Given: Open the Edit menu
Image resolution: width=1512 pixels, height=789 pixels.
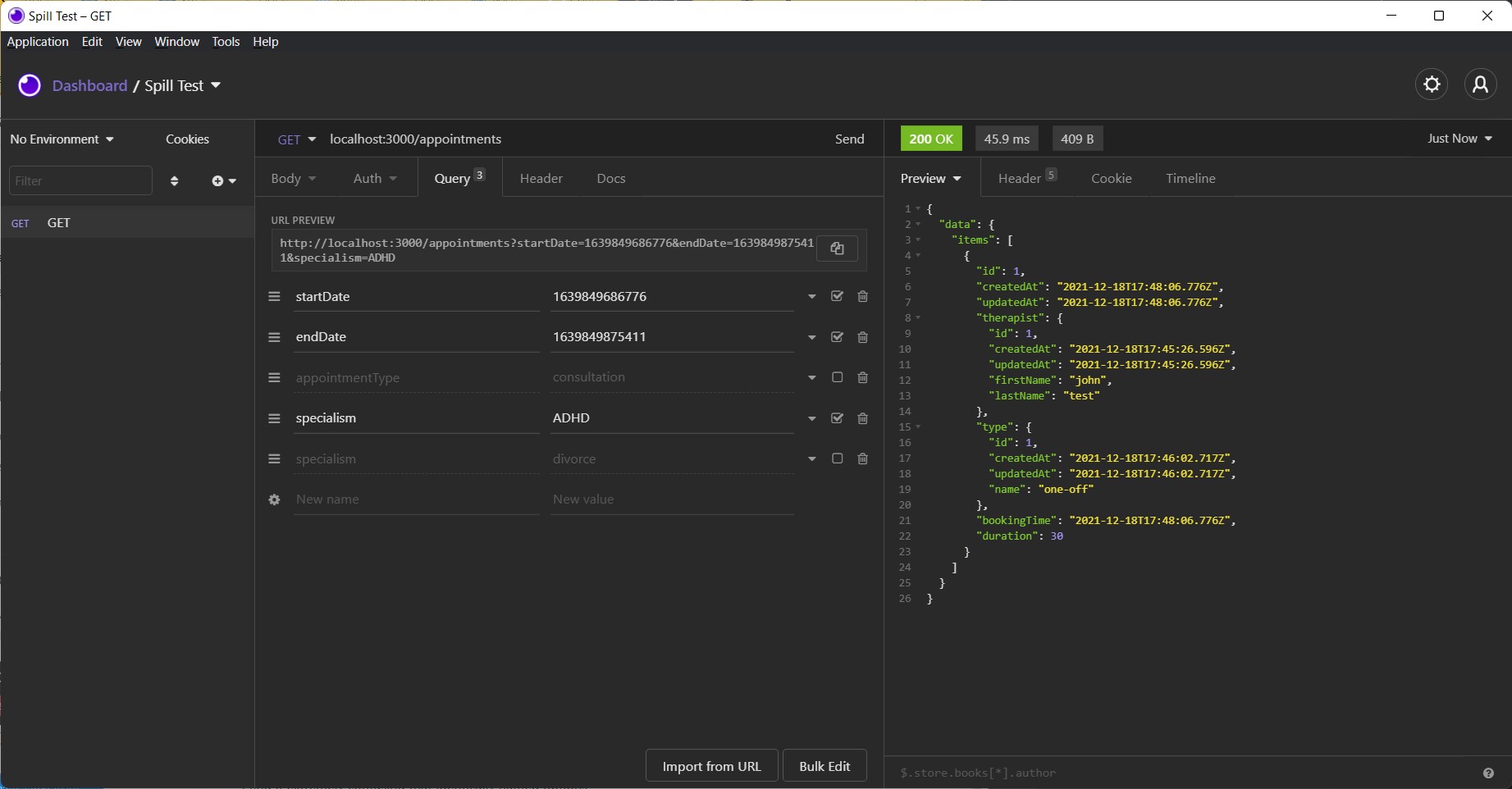Looking at the screenshot, I should point(92,42).
